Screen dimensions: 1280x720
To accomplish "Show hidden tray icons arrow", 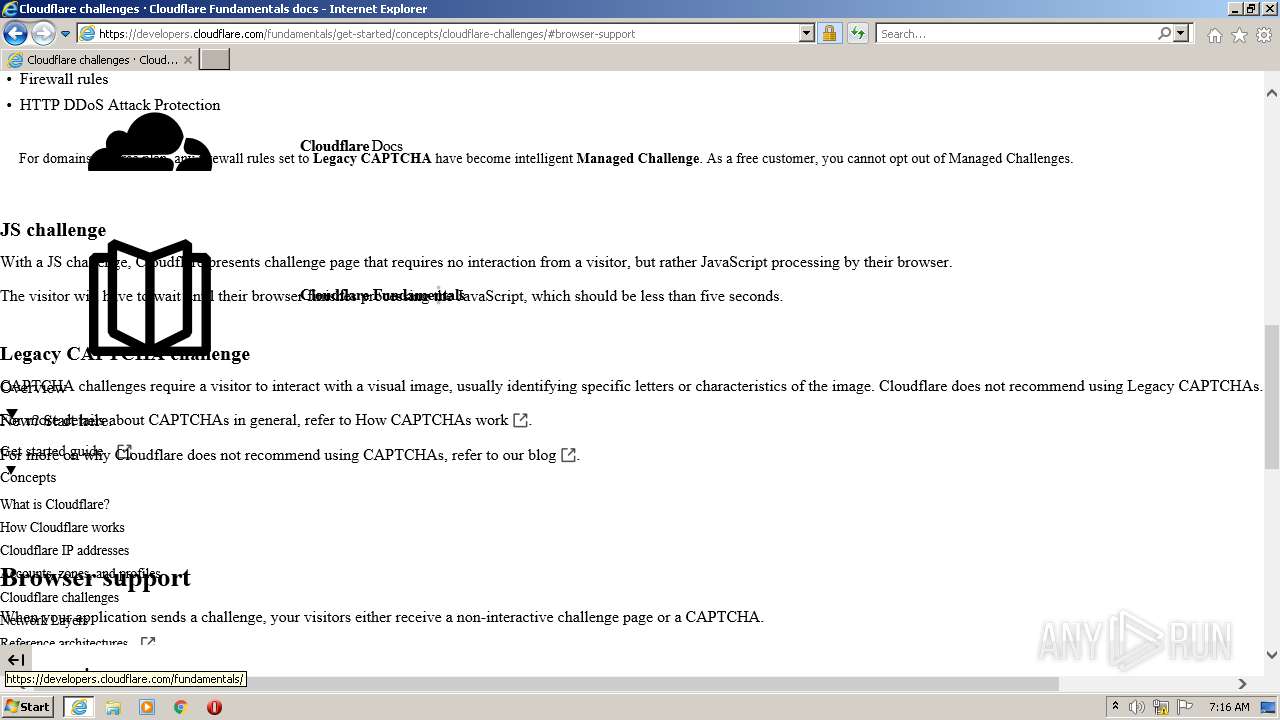I will pos(1115,707).
